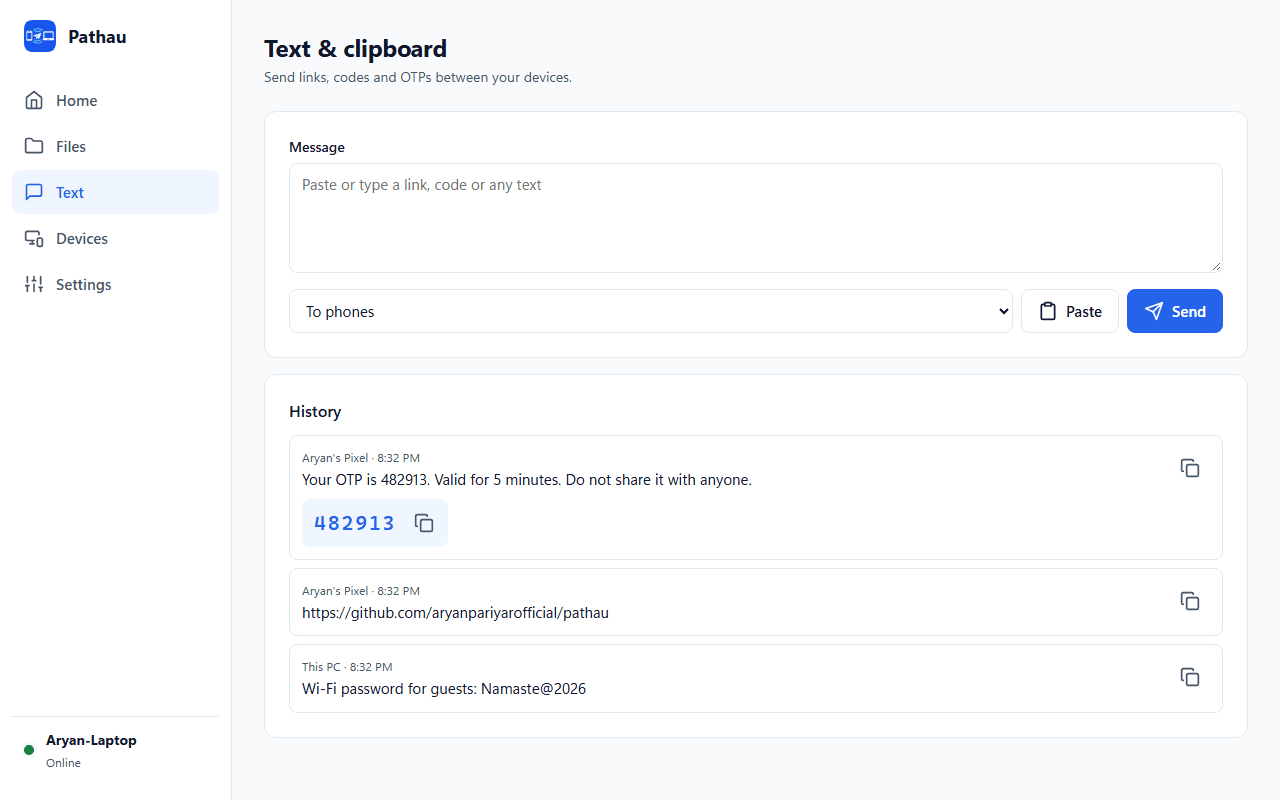Open Settings from the sidebar
Viewport: 1280px width, 800px height.
[x=115, y=284]
